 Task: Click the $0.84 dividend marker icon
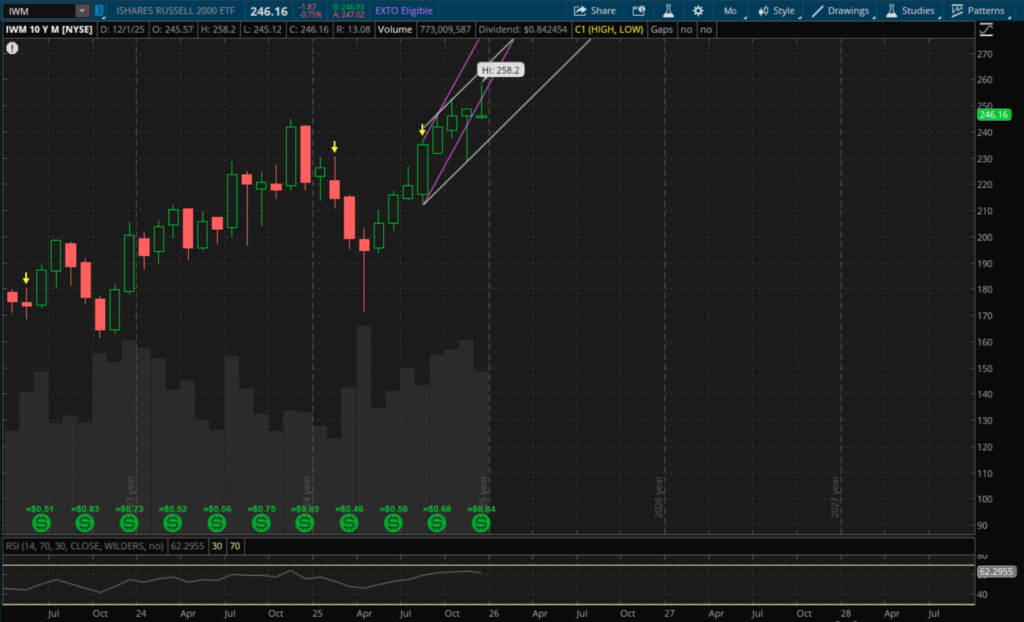[481, 522]
